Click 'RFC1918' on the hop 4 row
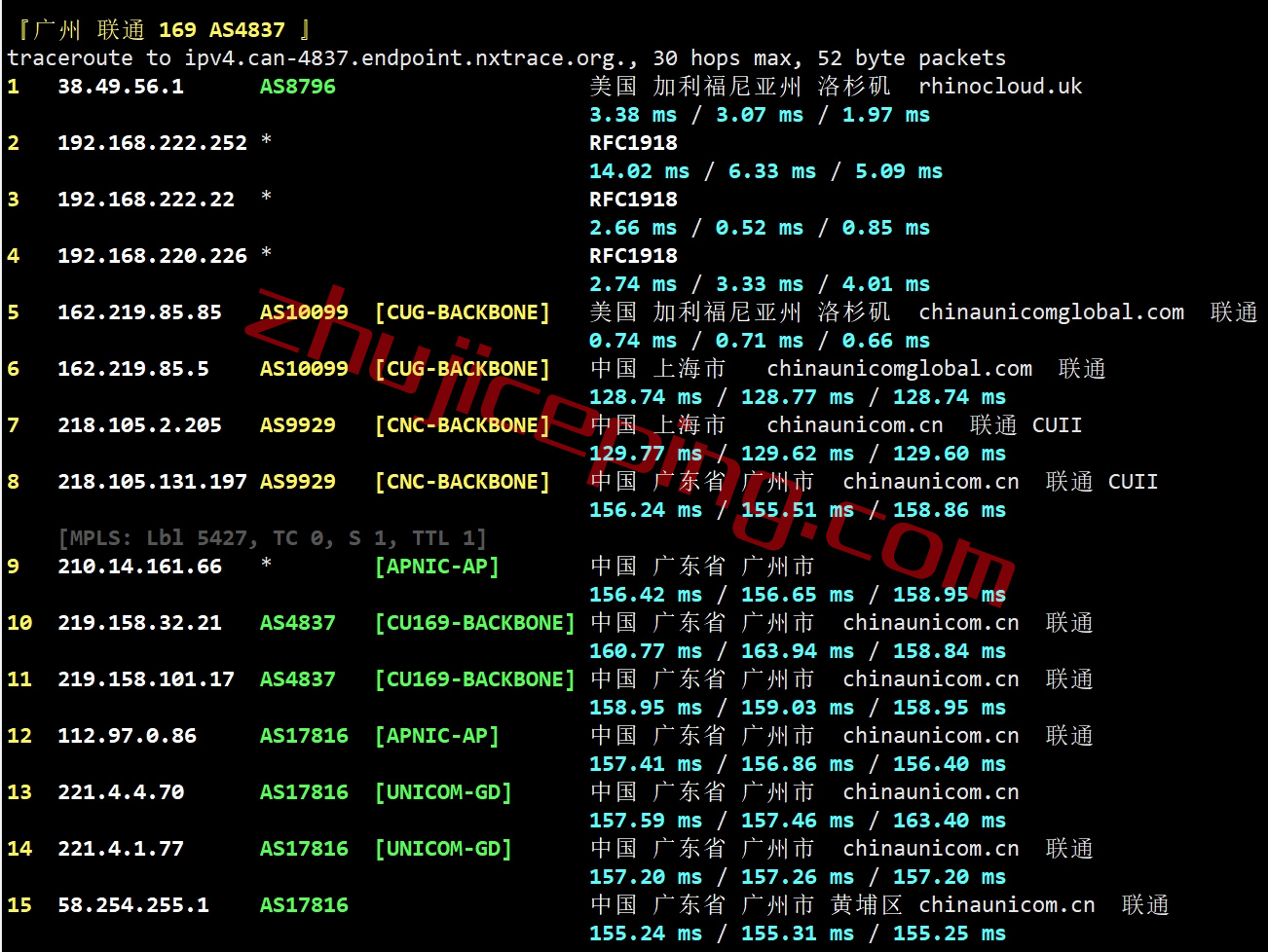This screenshot has width=1268, height=952. 633,256
